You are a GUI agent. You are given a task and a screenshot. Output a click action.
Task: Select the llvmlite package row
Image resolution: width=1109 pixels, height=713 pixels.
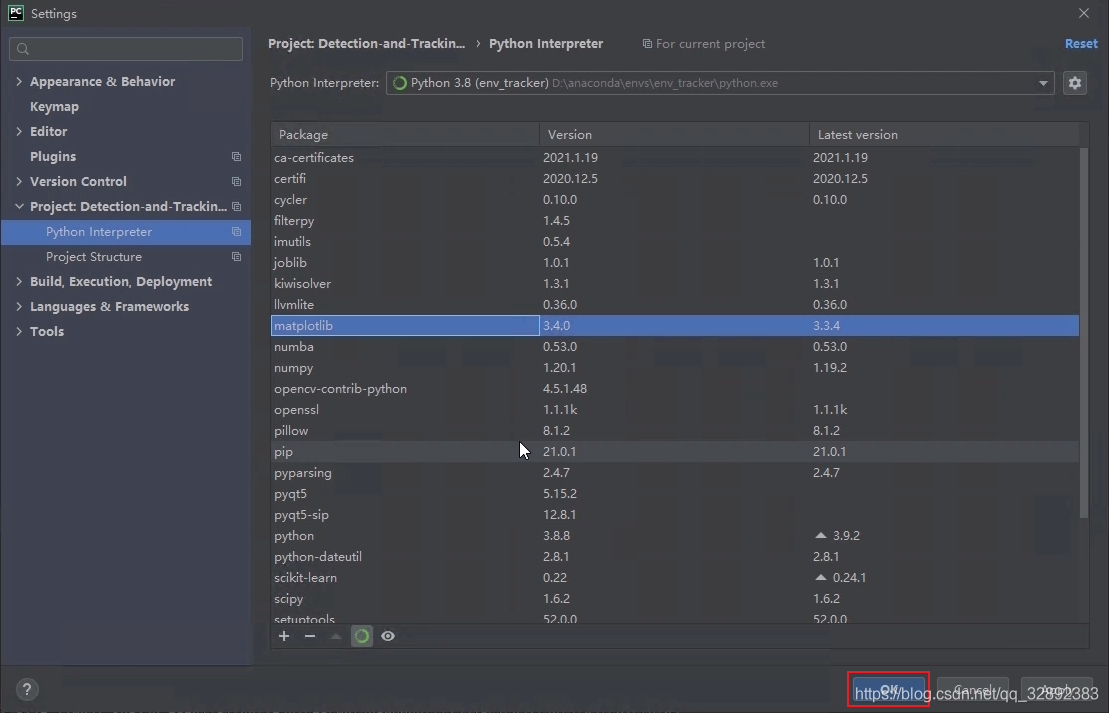point(675,304)
